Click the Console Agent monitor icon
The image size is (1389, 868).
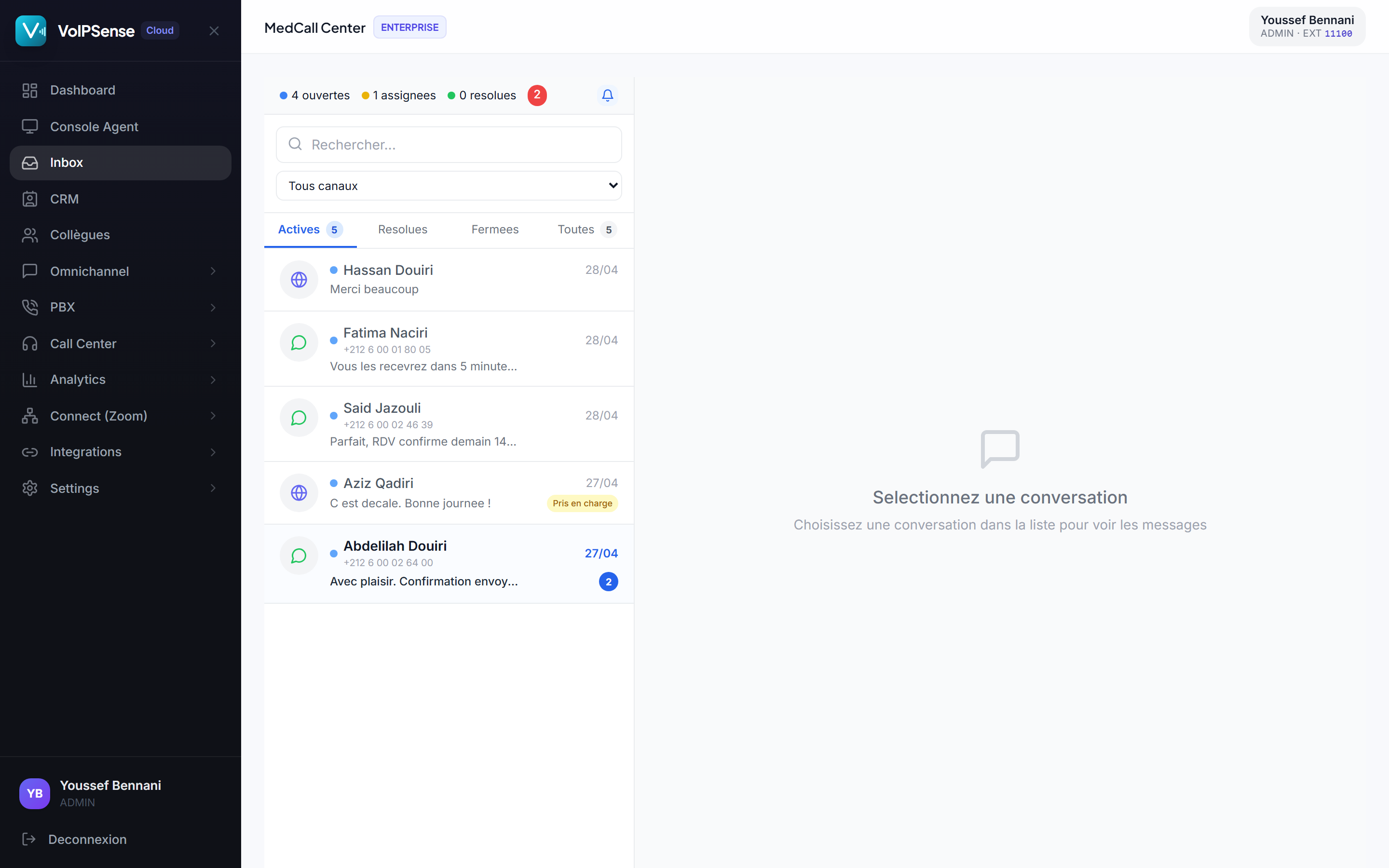tap(30, 126)
